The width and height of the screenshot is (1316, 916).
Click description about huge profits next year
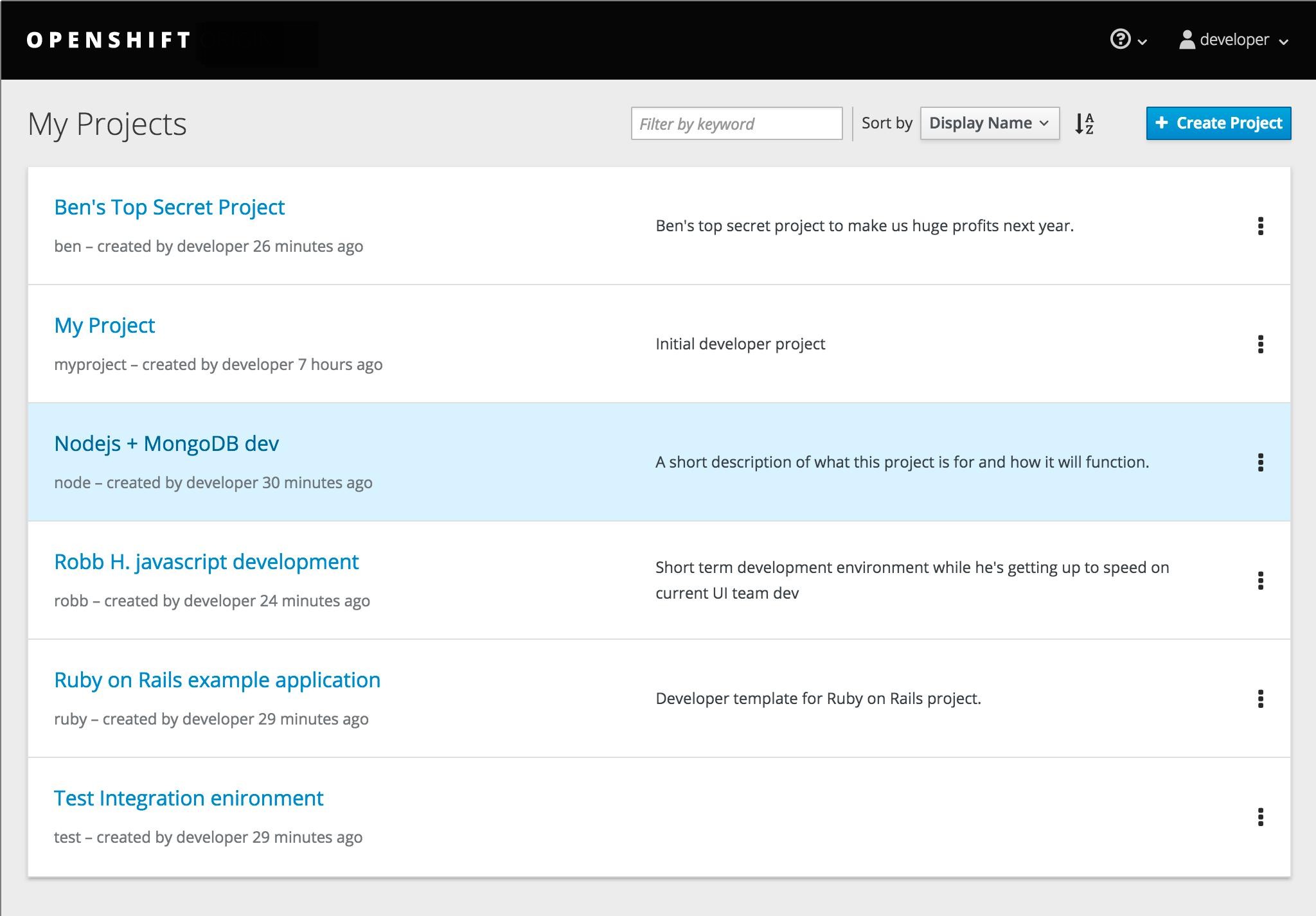click(x=865, y=226)
